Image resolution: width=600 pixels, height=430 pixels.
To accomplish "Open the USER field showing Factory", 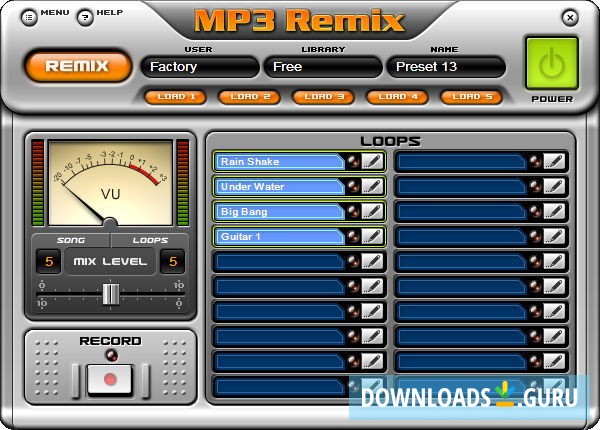I will (x=200, y=67).
